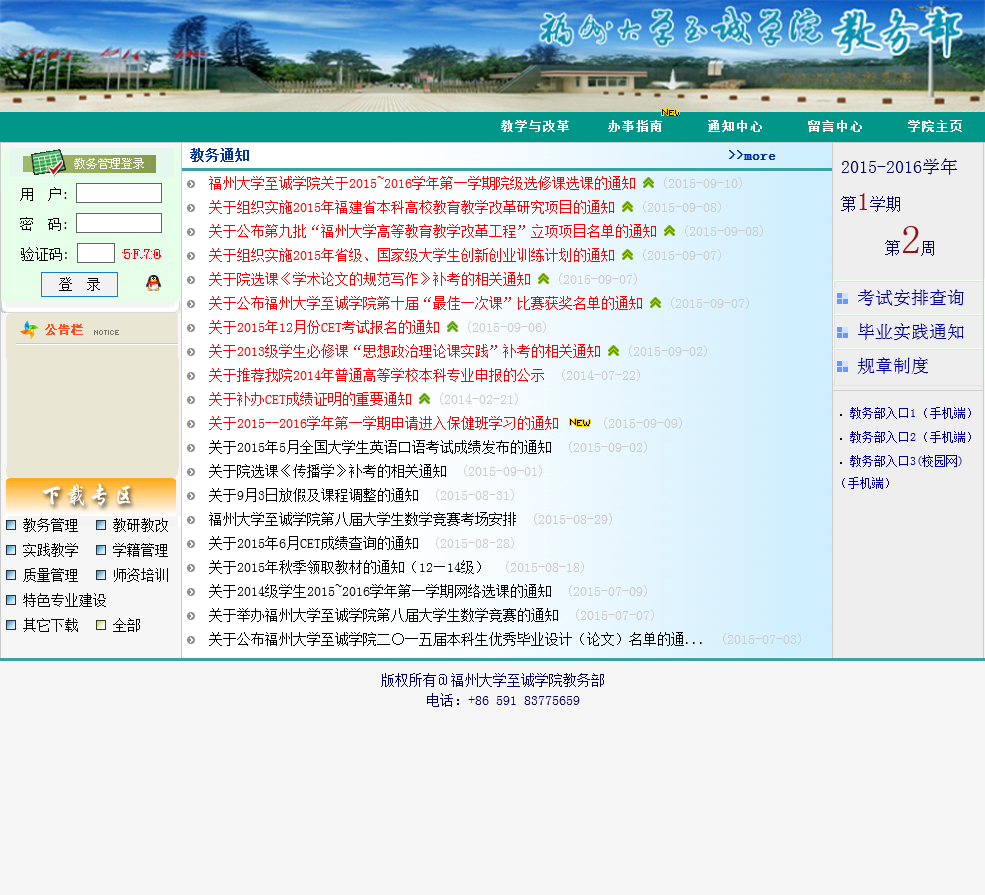Click NEW badge after 保健班学习 notice

[x=580, y=423]
